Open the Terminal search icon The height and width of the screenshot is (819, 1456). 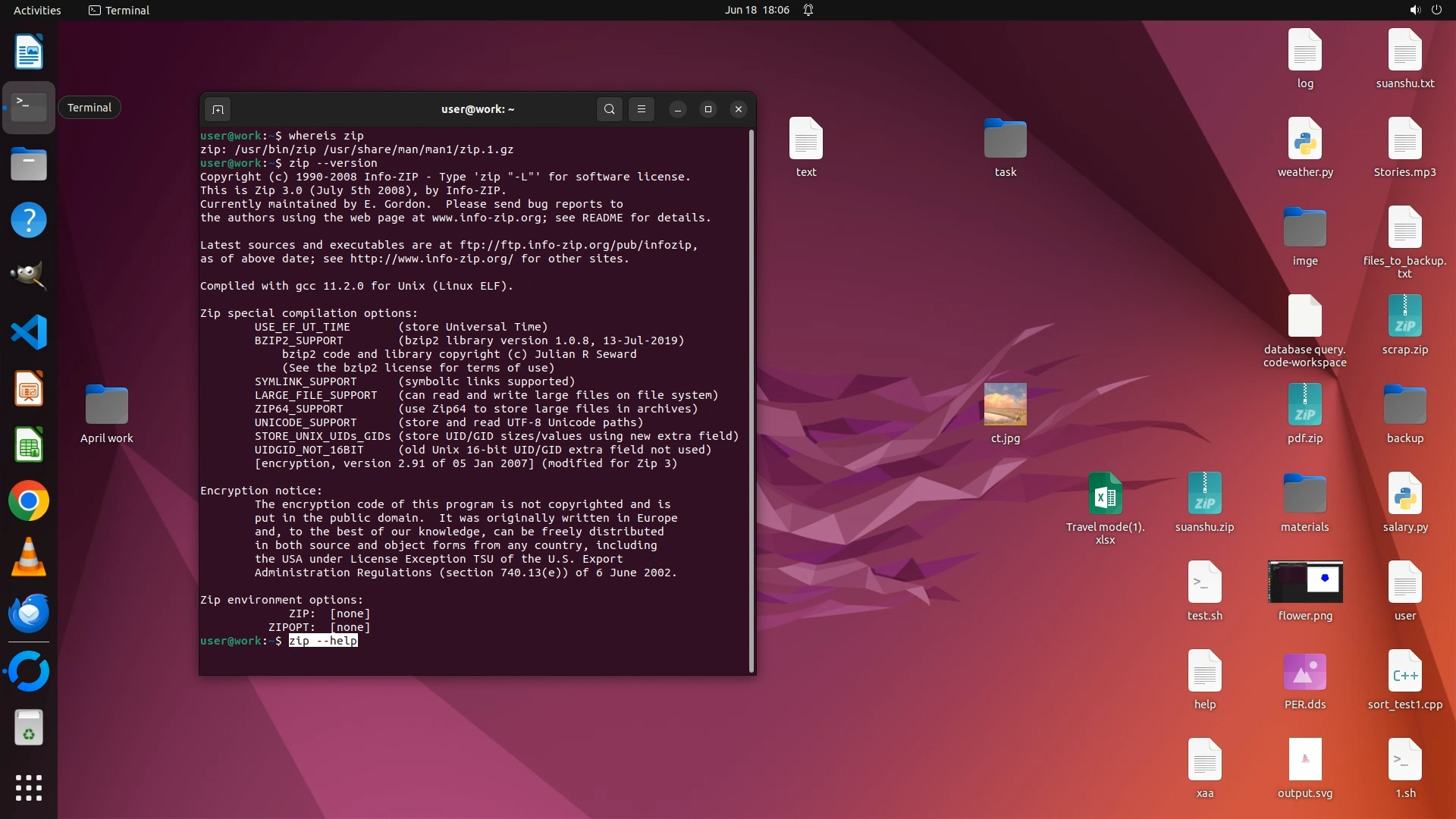click(x=609, y=109)
